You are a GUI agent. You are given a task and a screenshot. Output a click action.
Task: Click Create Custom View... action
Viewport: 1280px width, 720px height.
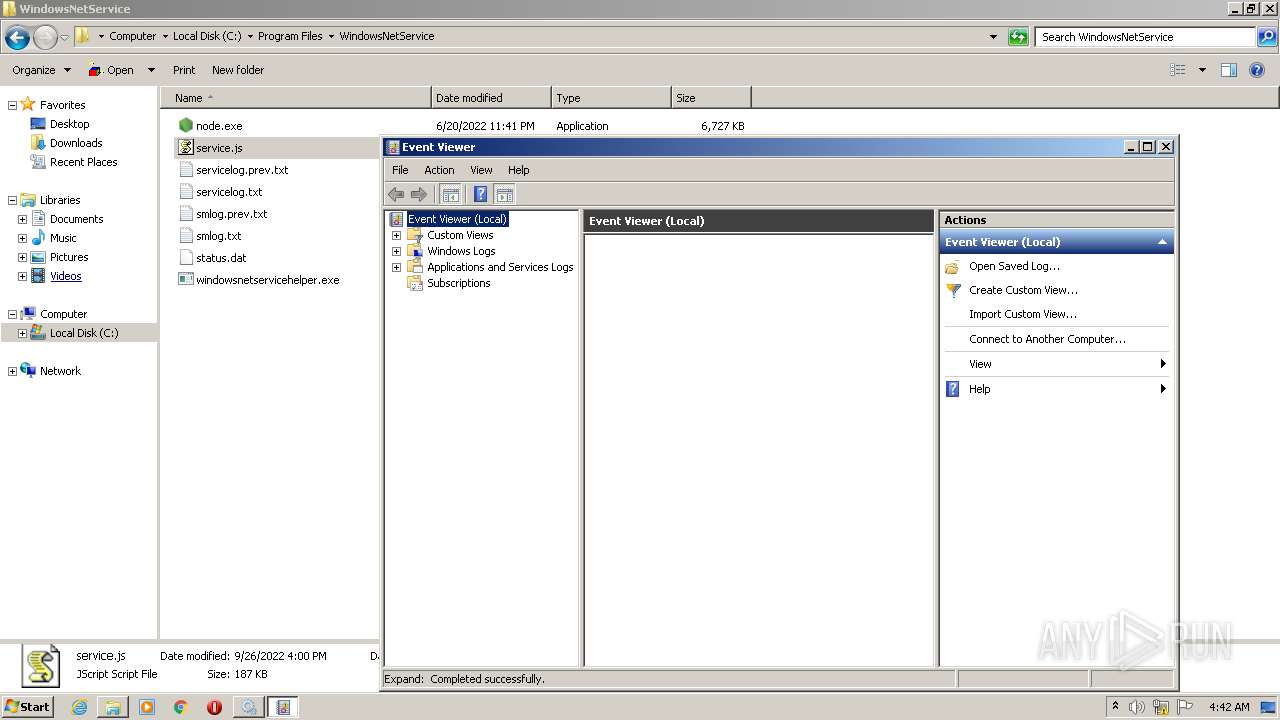(x=1023, y=290)
